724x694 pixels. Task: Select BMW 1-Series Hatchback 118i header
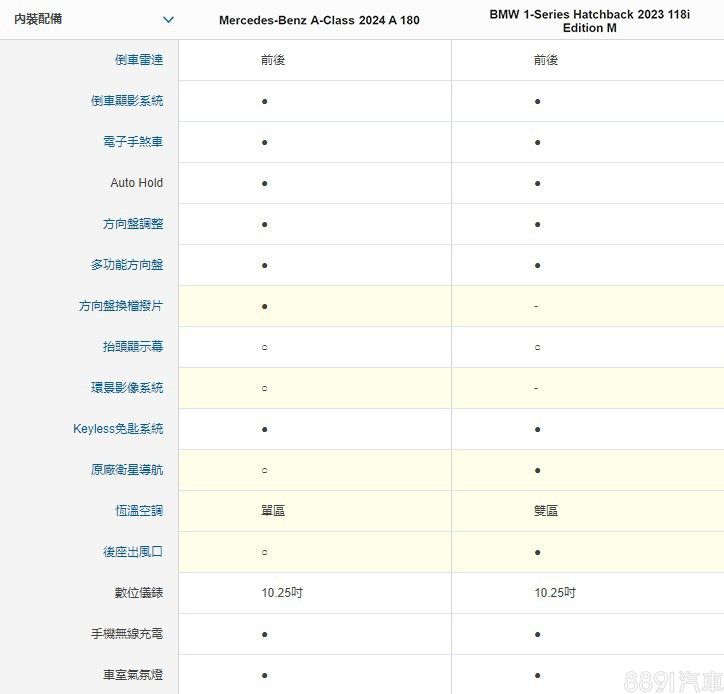tap(589, 21)
